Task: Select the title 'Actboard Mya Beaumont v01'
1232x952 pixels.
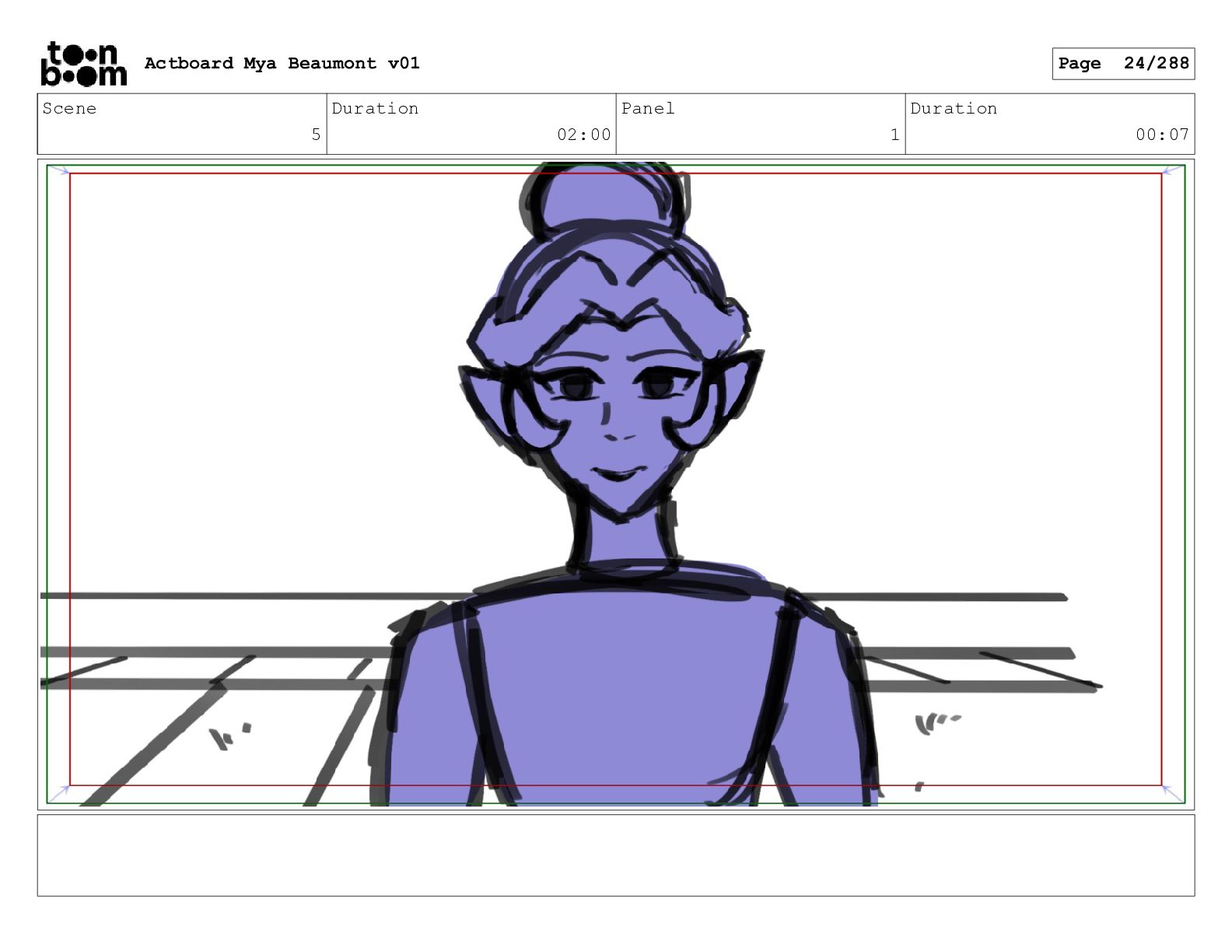Action: click(x=282, y=63)
